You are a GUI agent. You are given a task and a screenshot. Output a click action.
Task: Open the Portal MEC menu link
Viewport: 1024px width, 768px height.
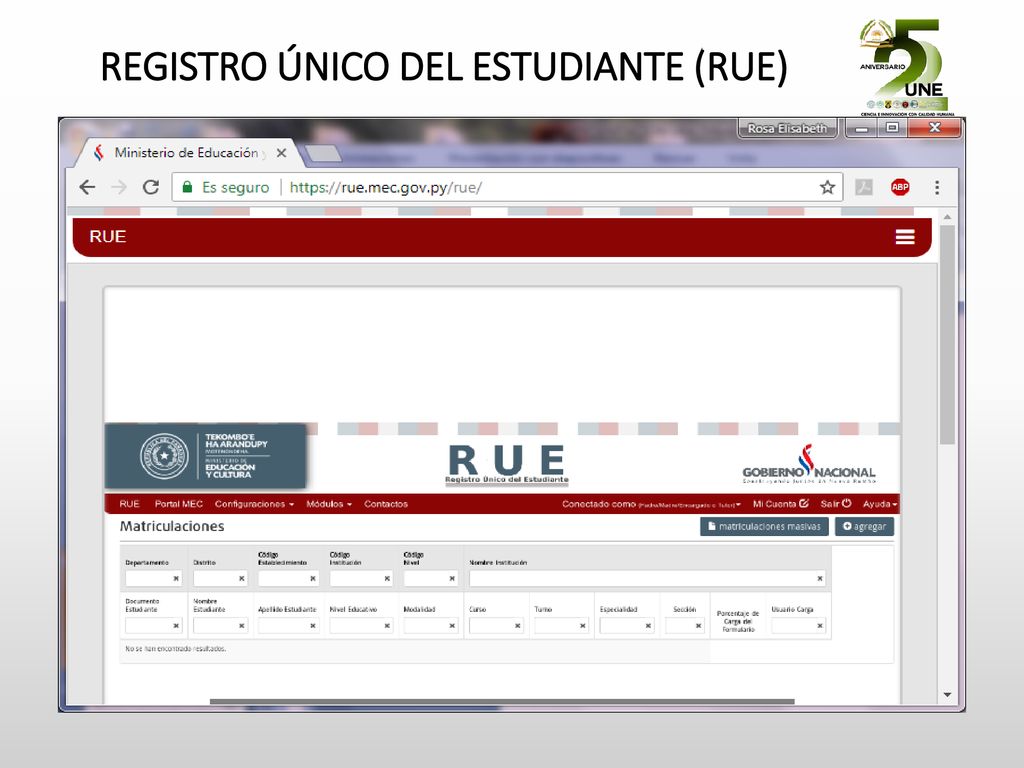(178, 504)
